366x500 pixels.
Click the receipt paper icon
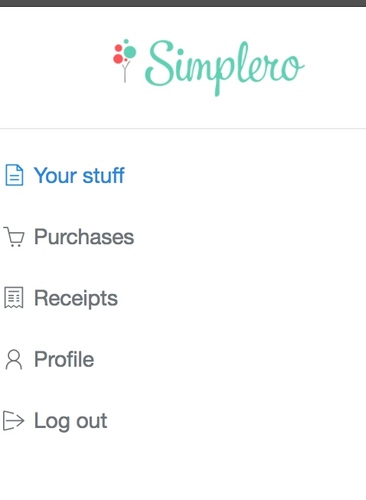(x=14, y=298)
